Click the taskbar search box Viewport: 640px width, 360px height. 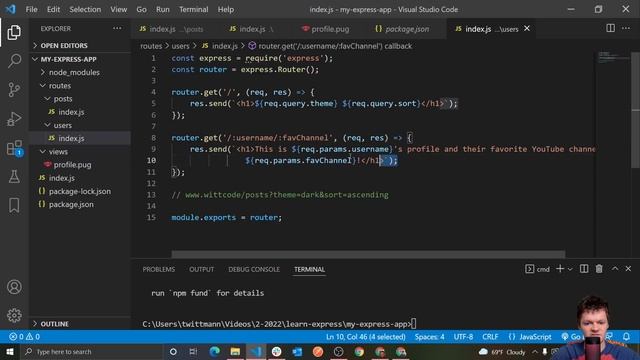[x=92, y=351]
